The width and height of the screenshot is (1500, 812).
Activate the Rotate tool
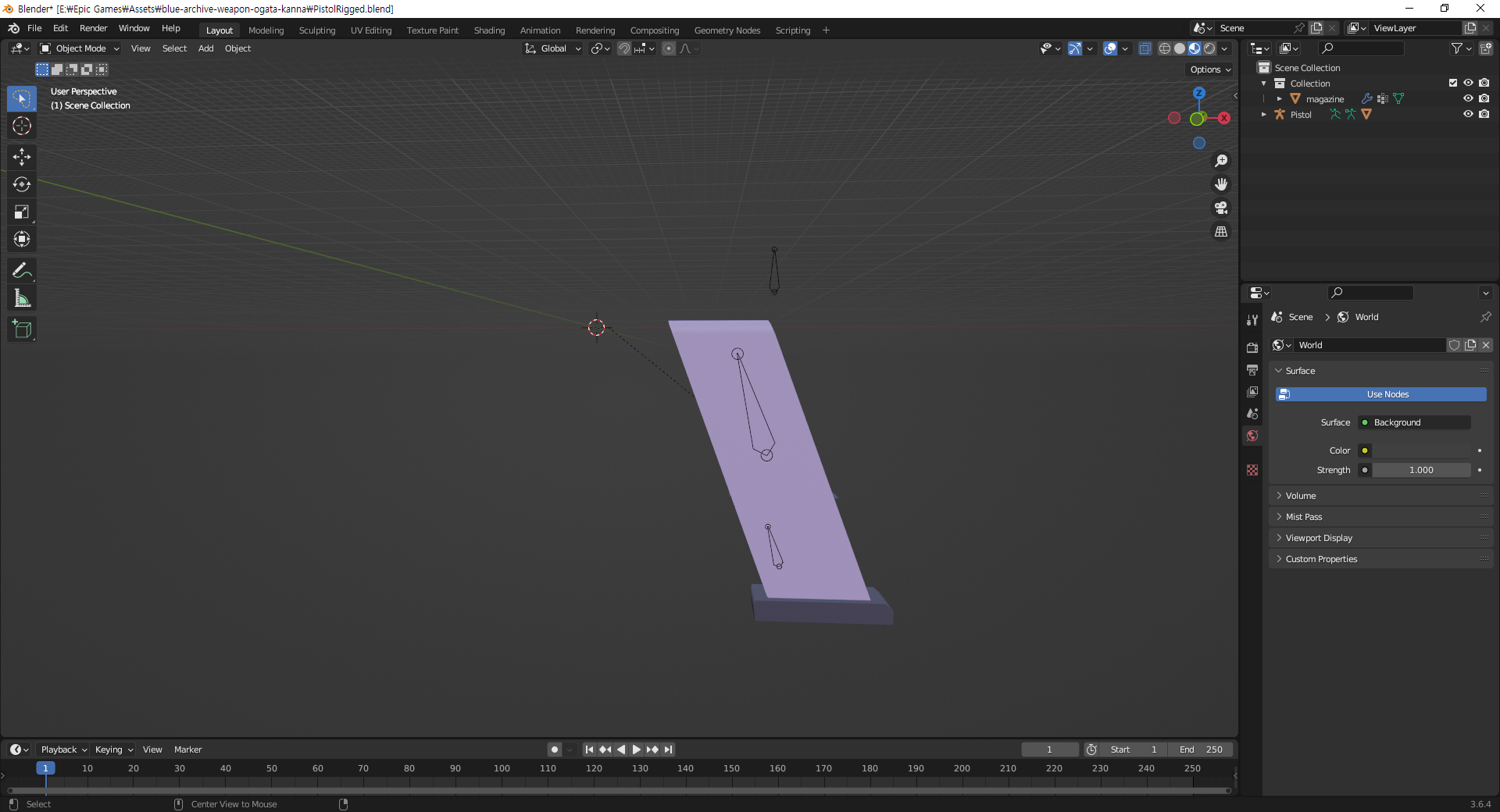[x=22, y=184]
